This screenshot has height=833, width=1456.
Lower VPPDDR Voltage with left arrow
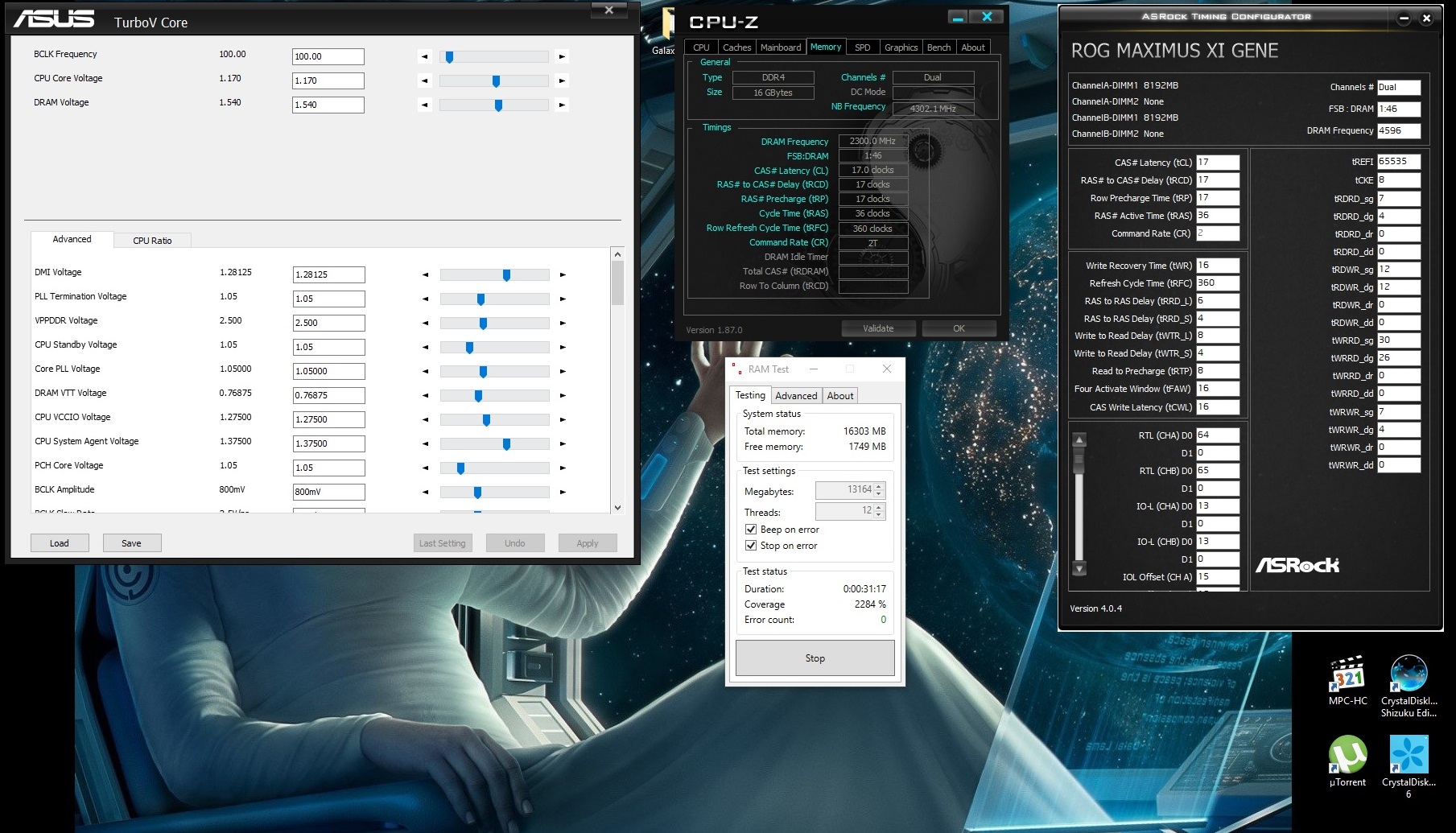point(426,323)
